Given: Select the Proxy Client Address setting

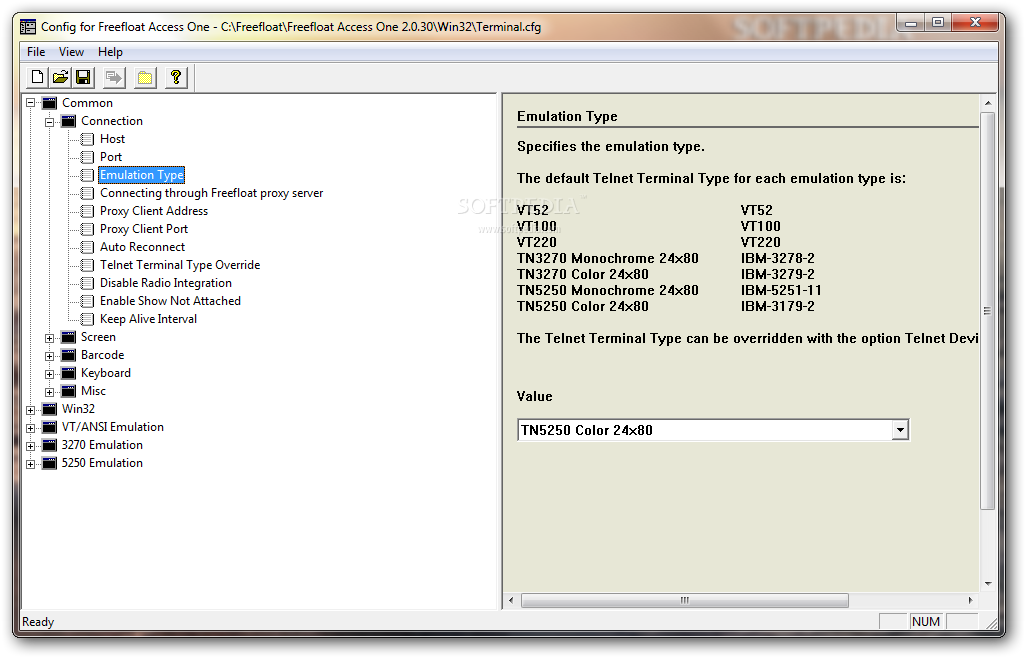Looking at the screenshot, I should coord(154,211).
